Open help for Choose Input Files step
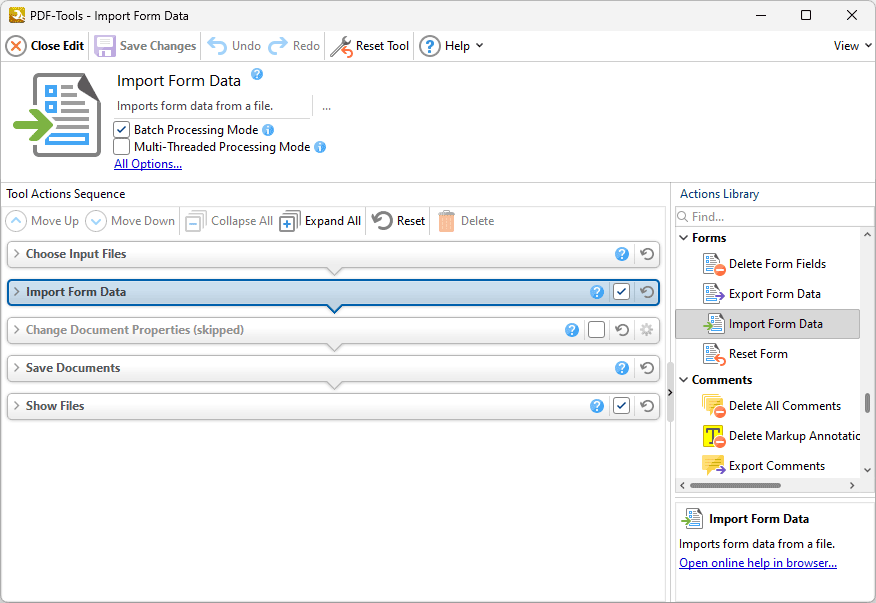Image resolution: width=876 pixels, height=603 pixels. (622, 254)
